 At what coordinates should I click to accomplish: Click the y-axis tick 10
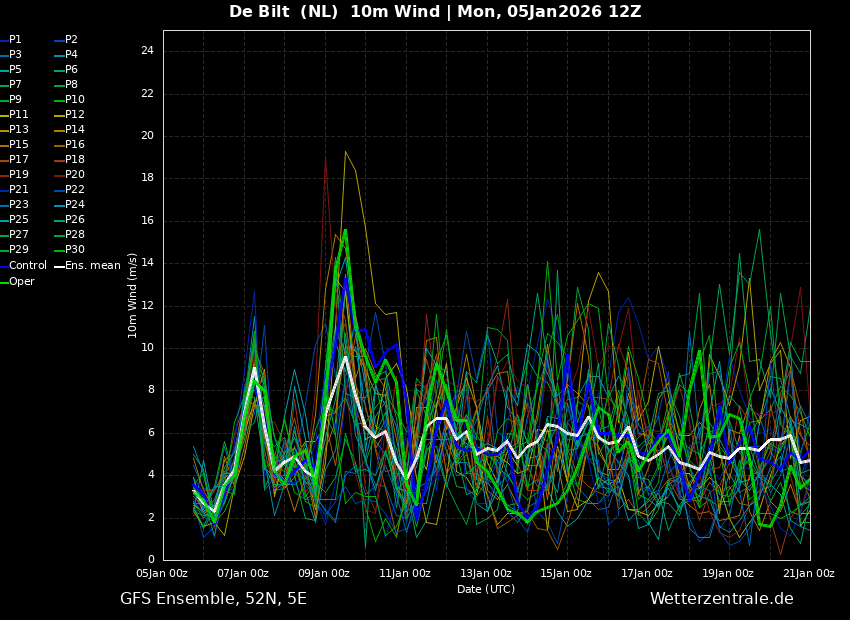147,348
